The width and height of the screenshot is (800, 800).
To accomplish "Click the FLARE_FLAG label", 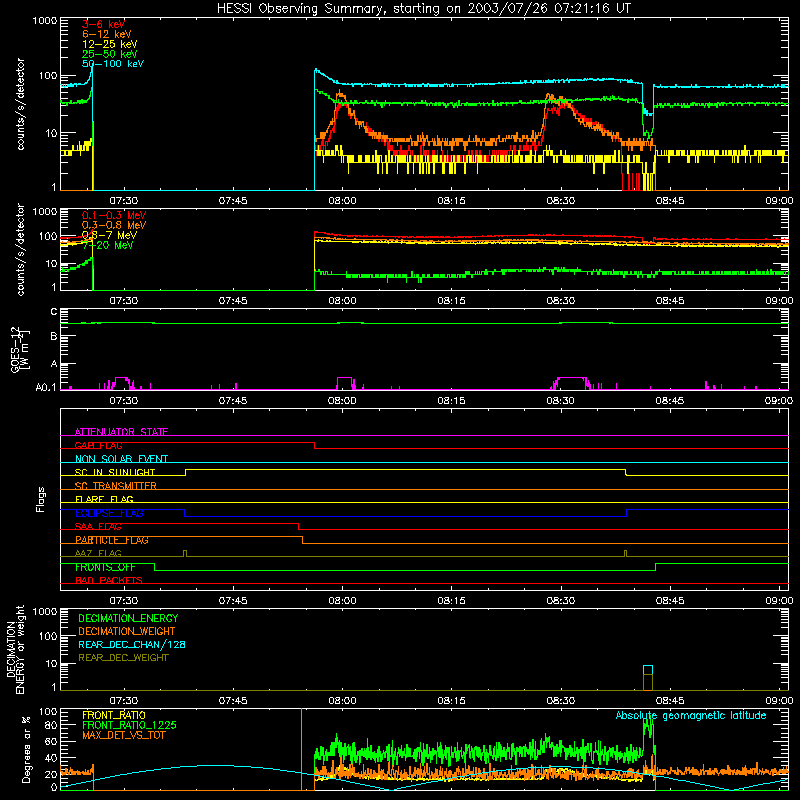I will [104, 499].
